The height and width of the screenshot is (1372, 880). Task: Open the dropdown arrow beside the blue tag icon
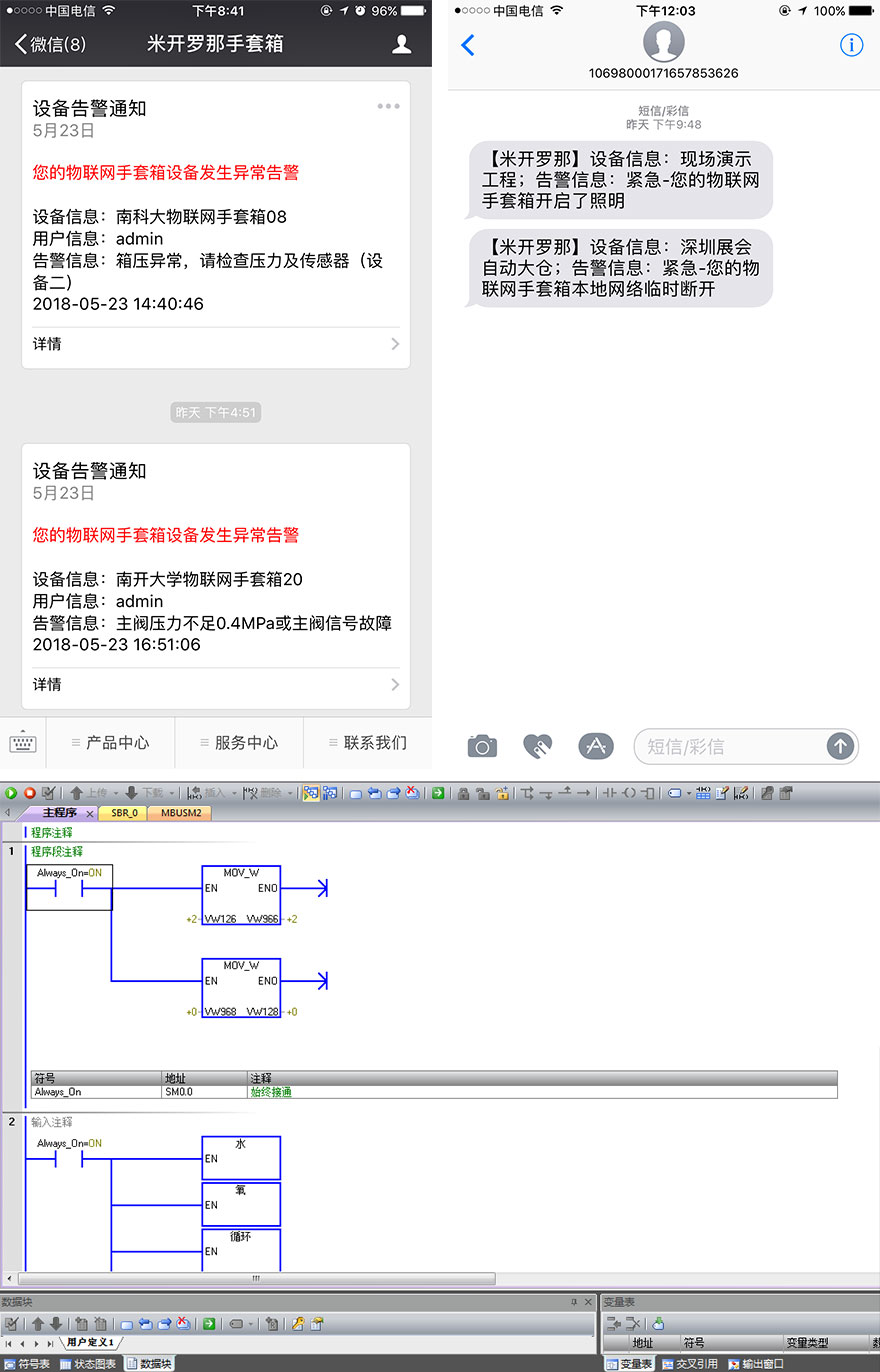pyautogui.click(x=688, y=793)
